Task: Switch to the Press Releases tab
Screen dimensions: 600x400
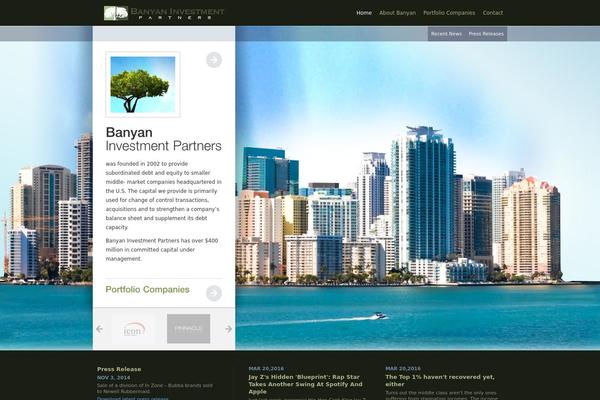Action: [x=486, y=34]
